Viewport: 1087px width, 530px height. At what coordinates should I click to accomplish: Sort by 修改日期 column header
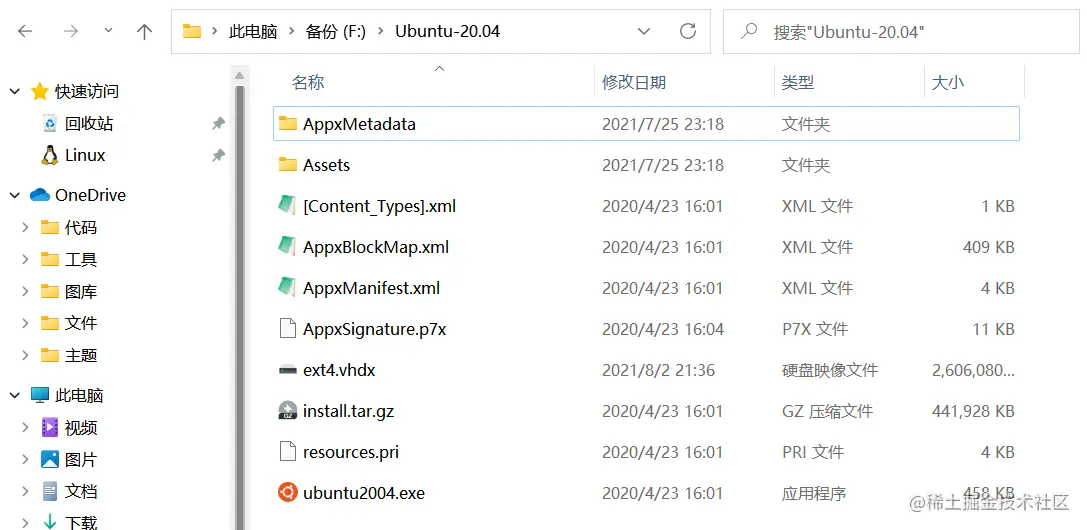pyautogui.click(x=634, y=82)
